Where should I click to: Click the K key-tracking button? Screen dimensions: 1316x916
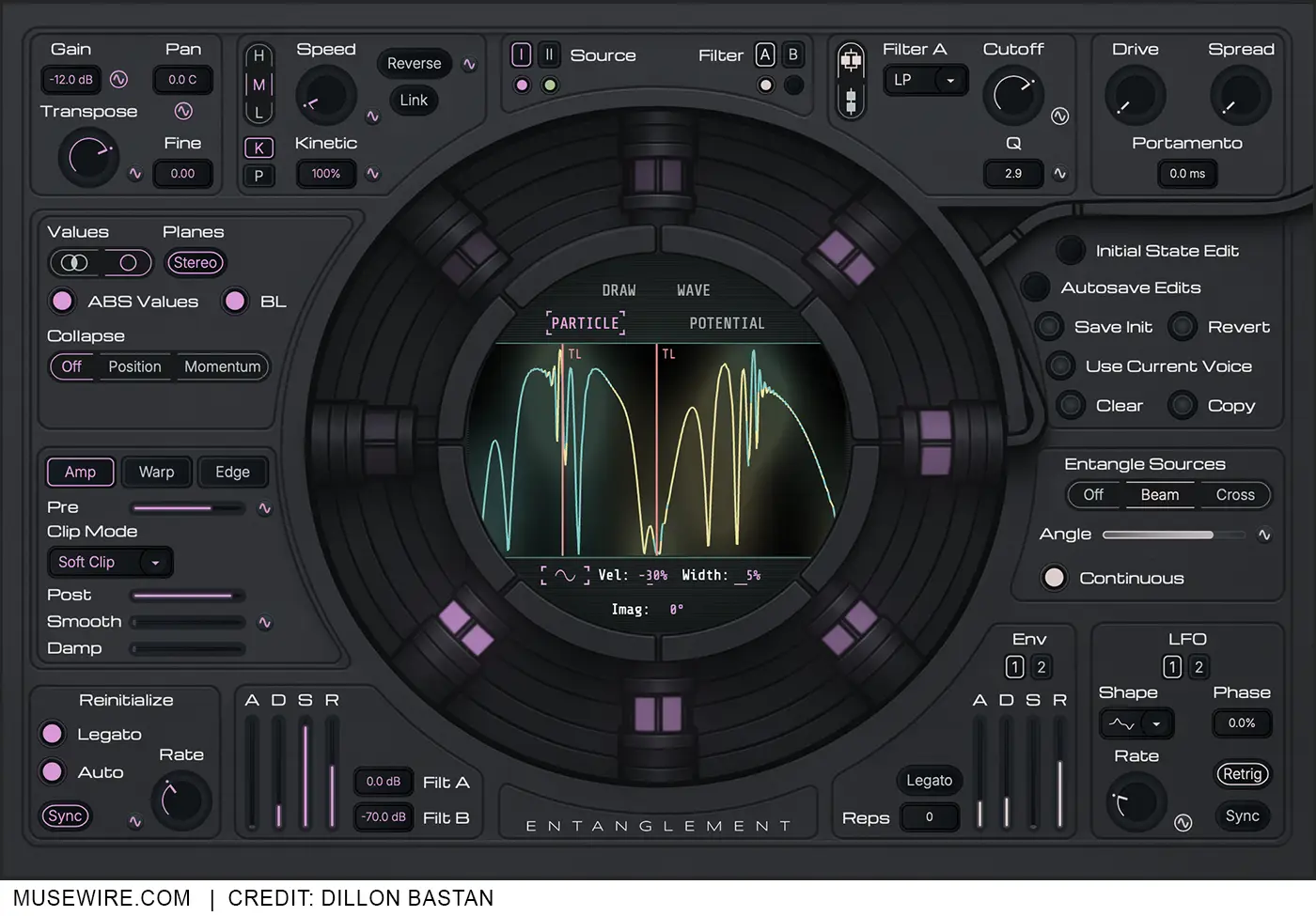(x=258, y=147)
